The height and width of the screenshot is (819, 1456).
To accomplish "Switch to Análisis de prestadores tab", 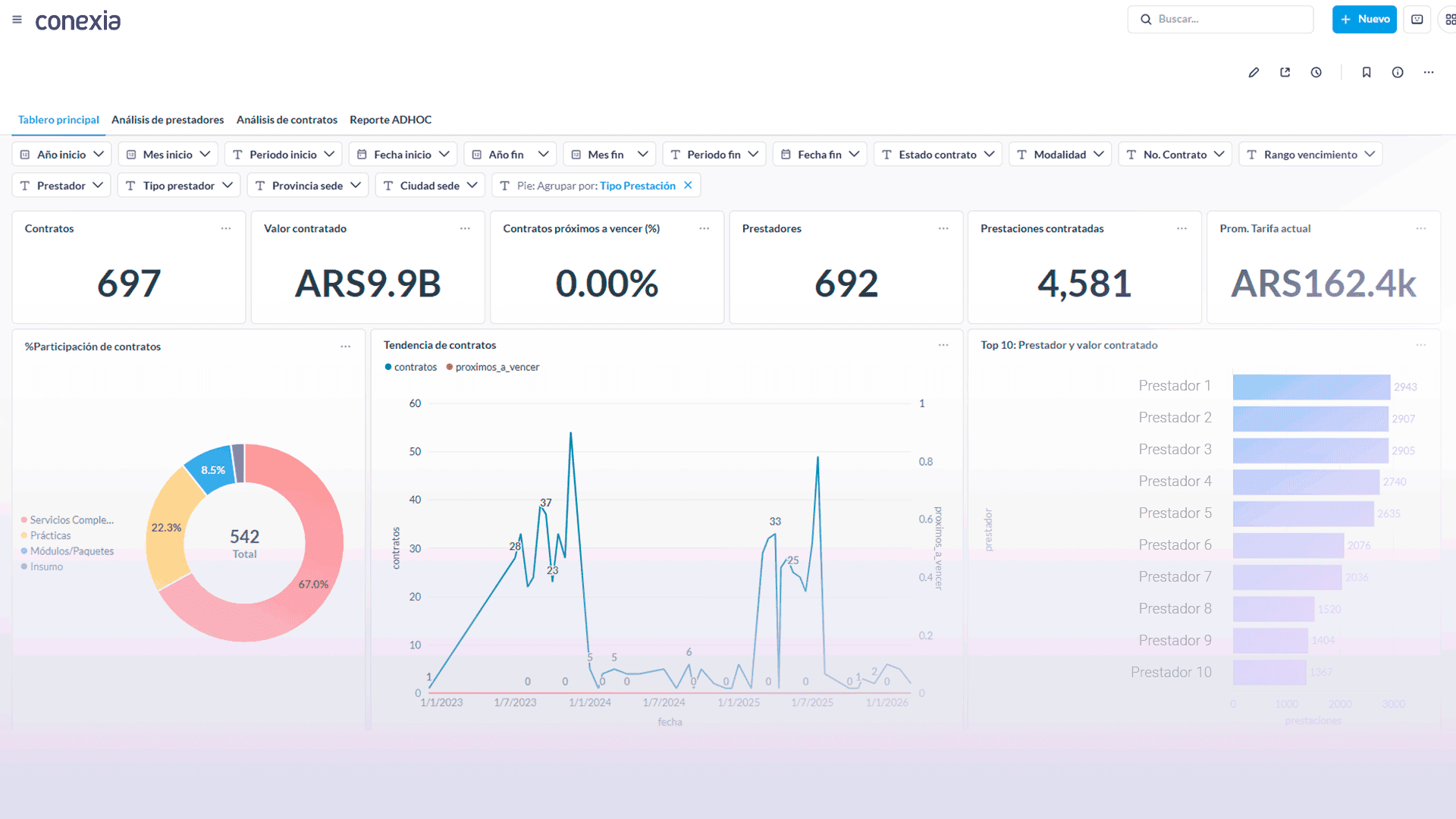I will click(168, 120).
